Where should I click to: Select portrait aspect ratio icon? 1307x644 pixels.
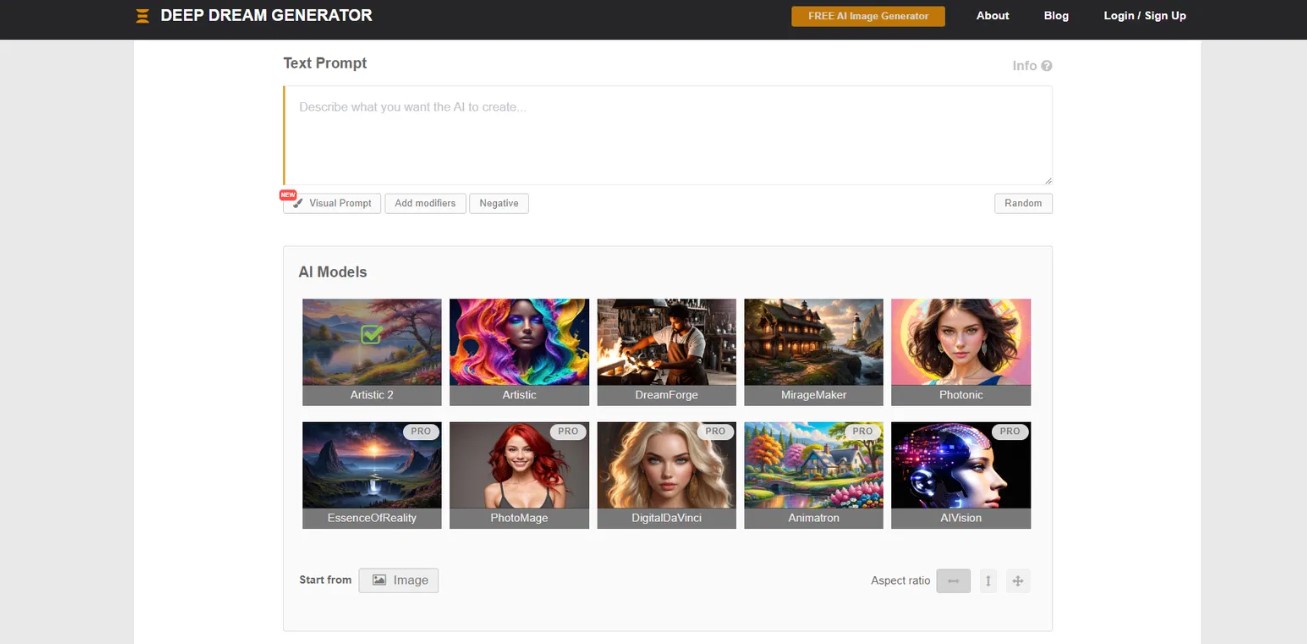pyautogui.click(x=988, y=581)
